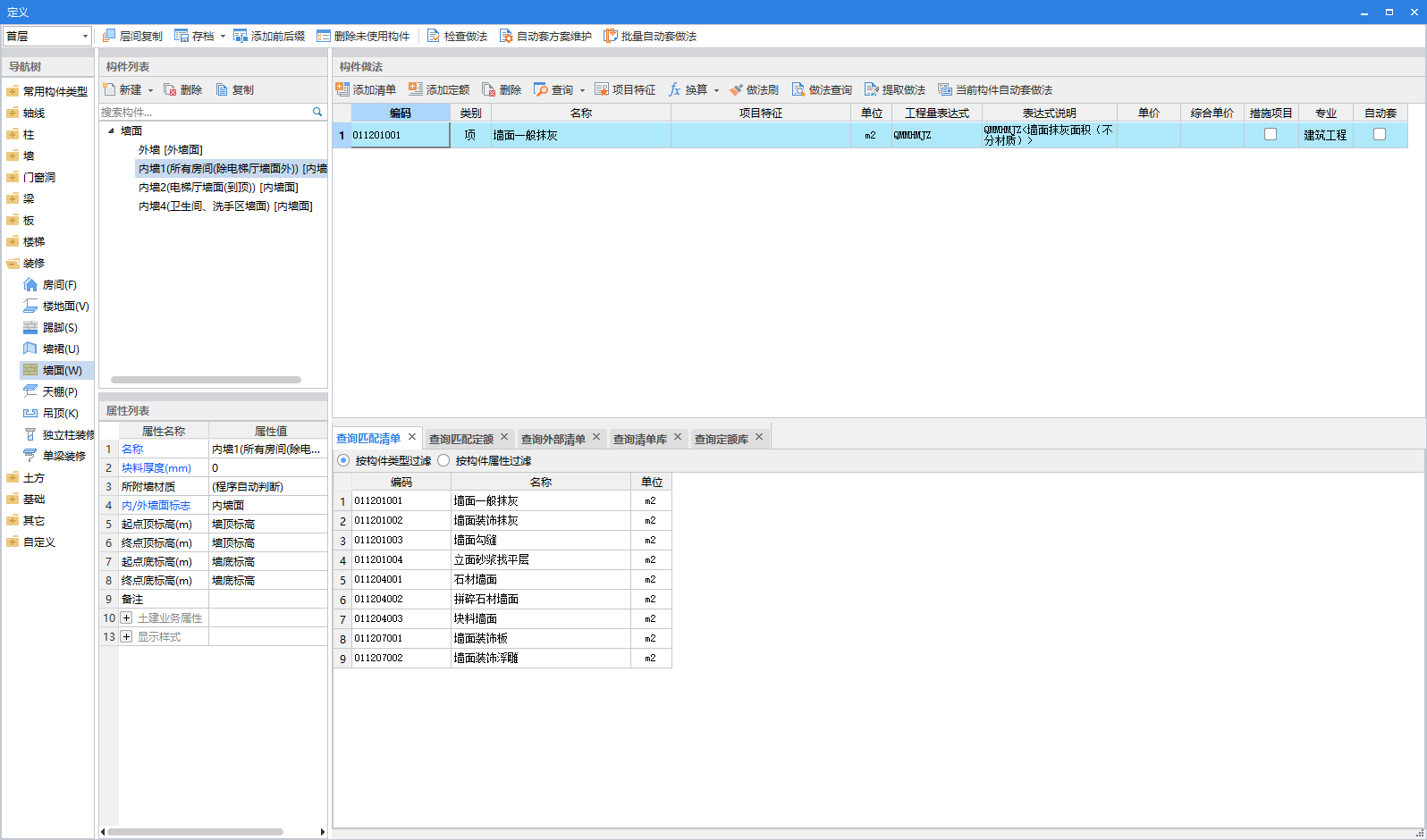Select 内墙4(卫生间、洗手区墙面) component

pyautogui.click(x=225, y=206)
